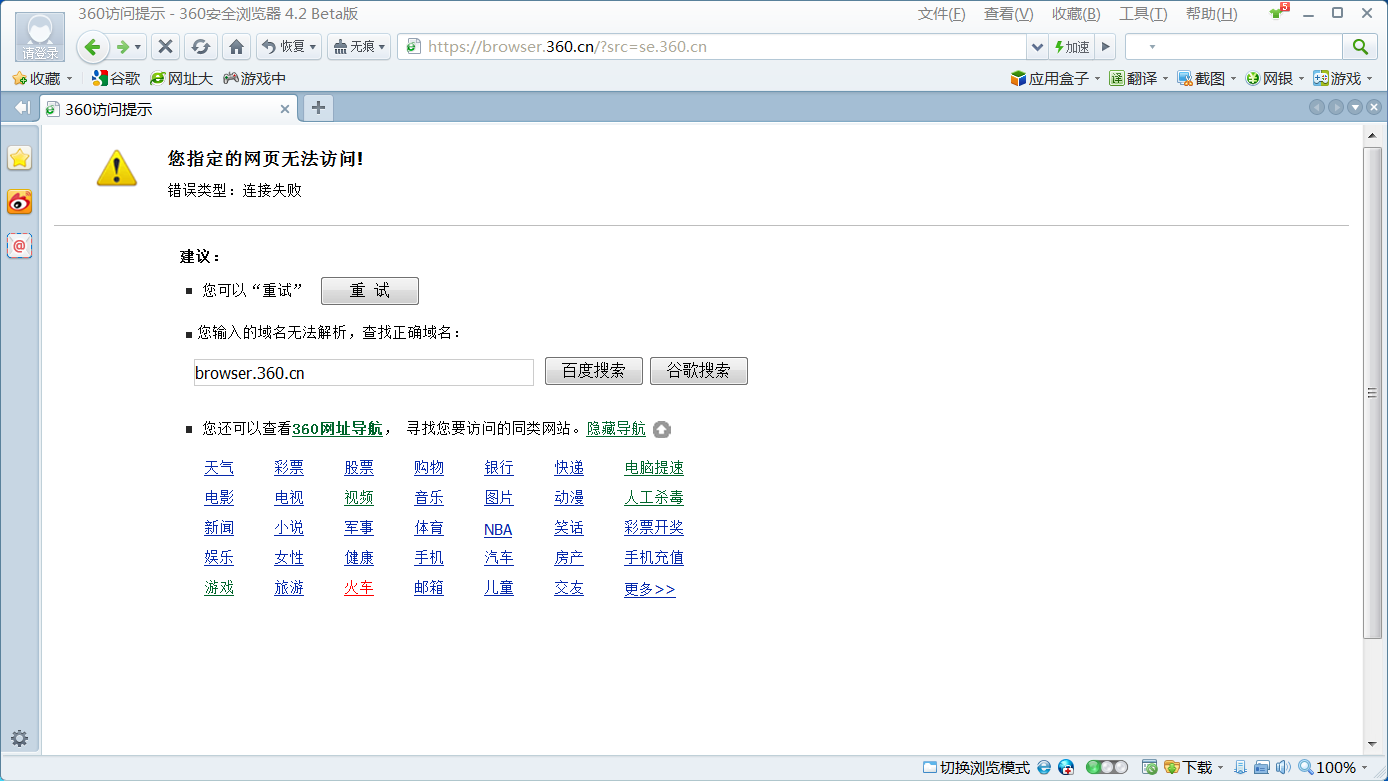Click the refresh page icon
The image size is (1388, 781).
[201, 47]
